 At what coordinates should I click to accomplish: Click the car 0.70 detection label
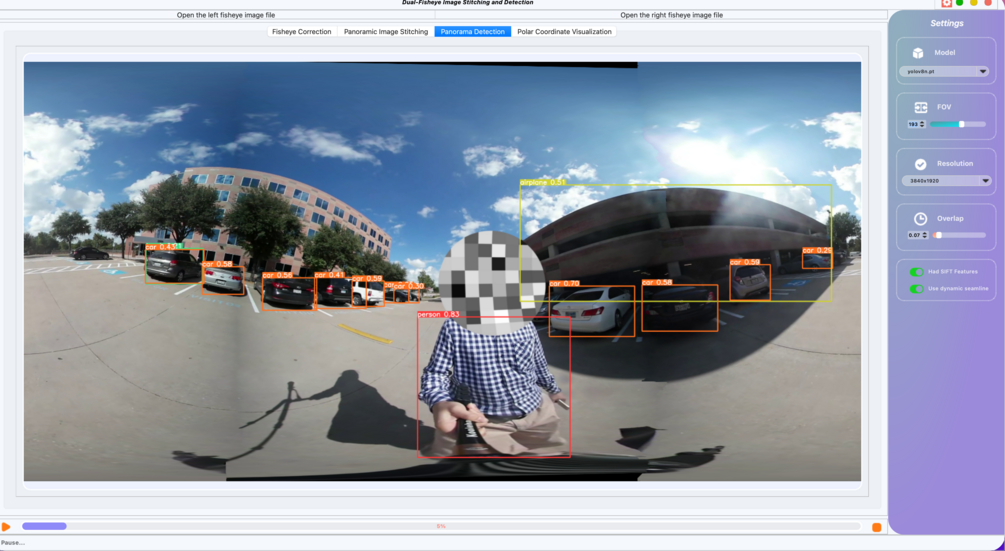564,283
